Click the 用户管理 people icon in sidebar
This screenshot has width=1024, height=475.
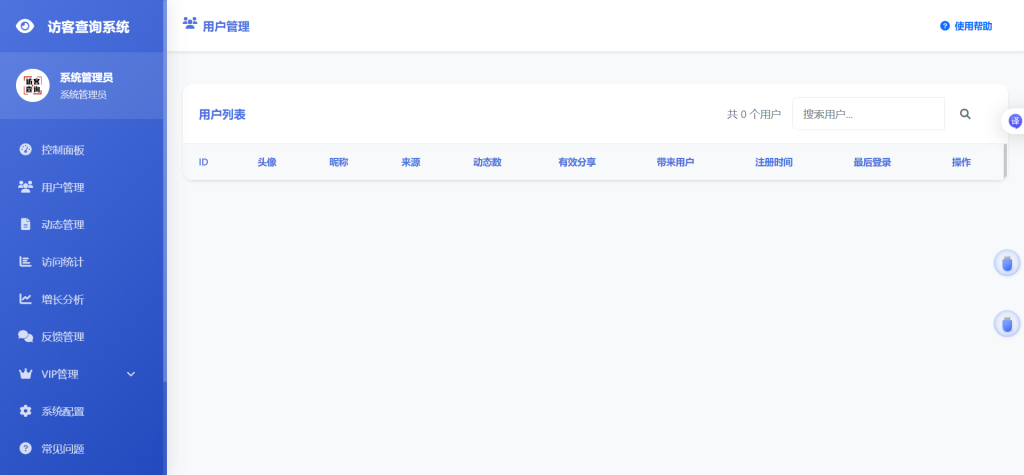25,187
